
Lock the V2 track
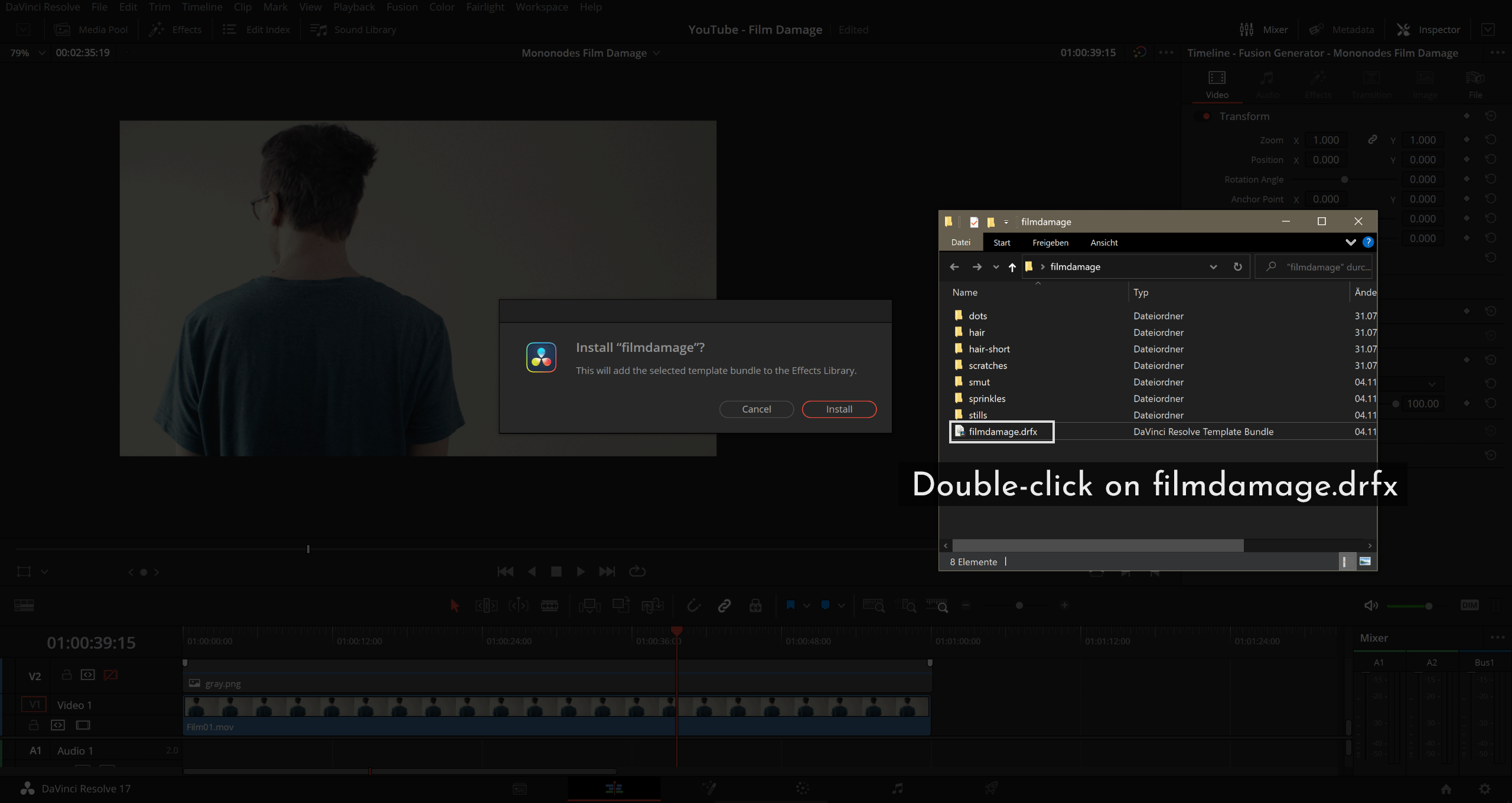[x=67, y=674]
